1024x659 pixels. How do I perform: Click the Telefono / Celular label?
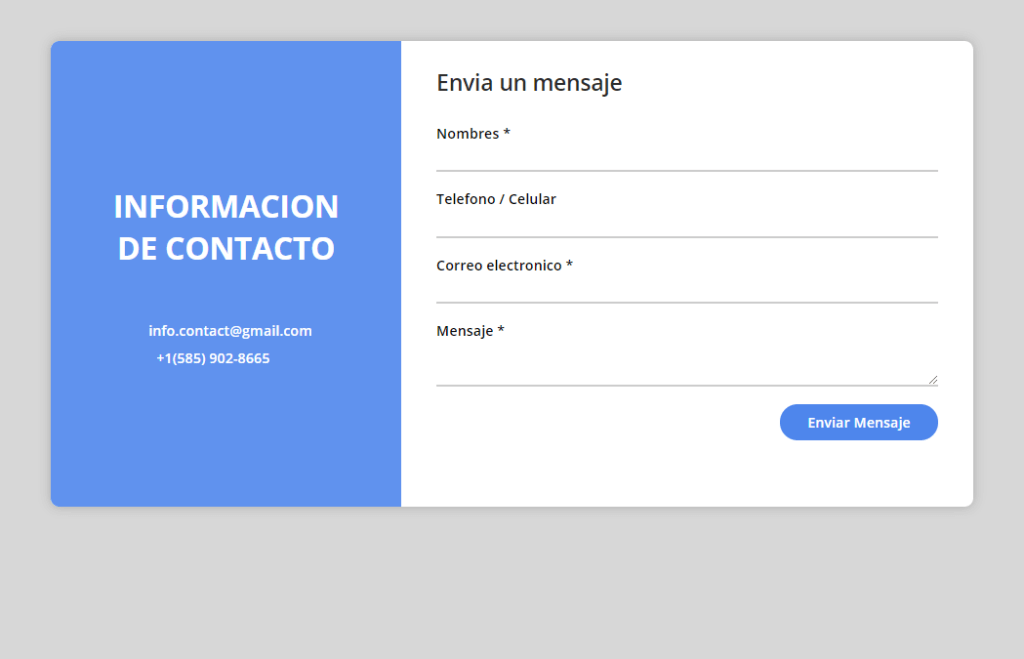[496, 199]
